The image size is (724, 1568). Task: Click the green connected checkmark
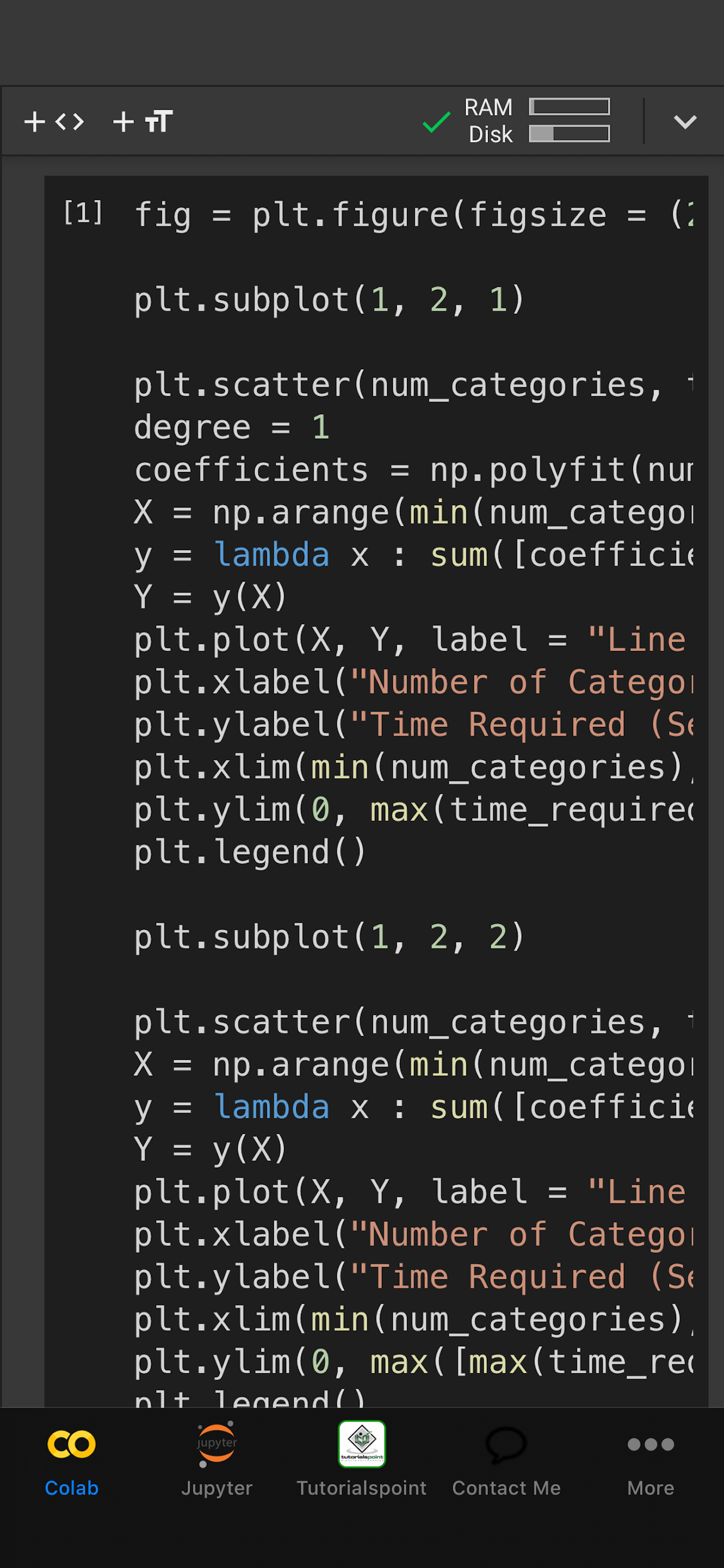click(x=436, y=123)
